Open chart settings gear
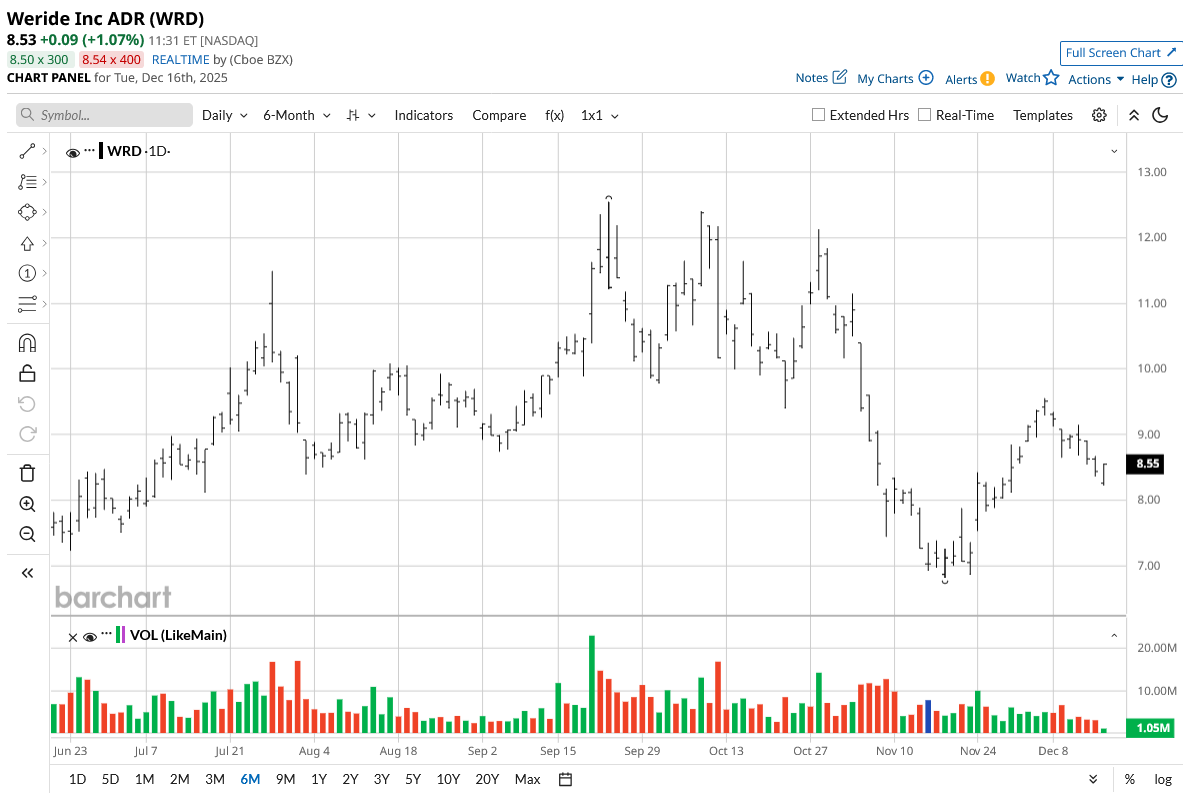The height and width of the screenshot is (793, 1183). click(1099, 115)
